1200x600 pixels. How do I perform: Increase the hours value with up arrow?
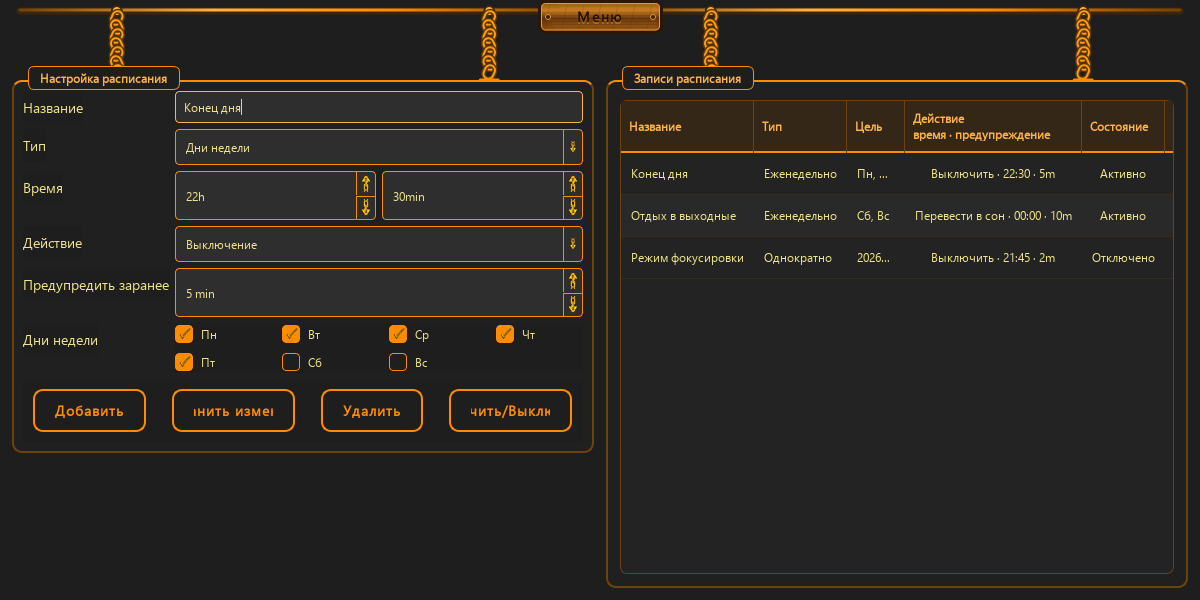click(366, 184)
